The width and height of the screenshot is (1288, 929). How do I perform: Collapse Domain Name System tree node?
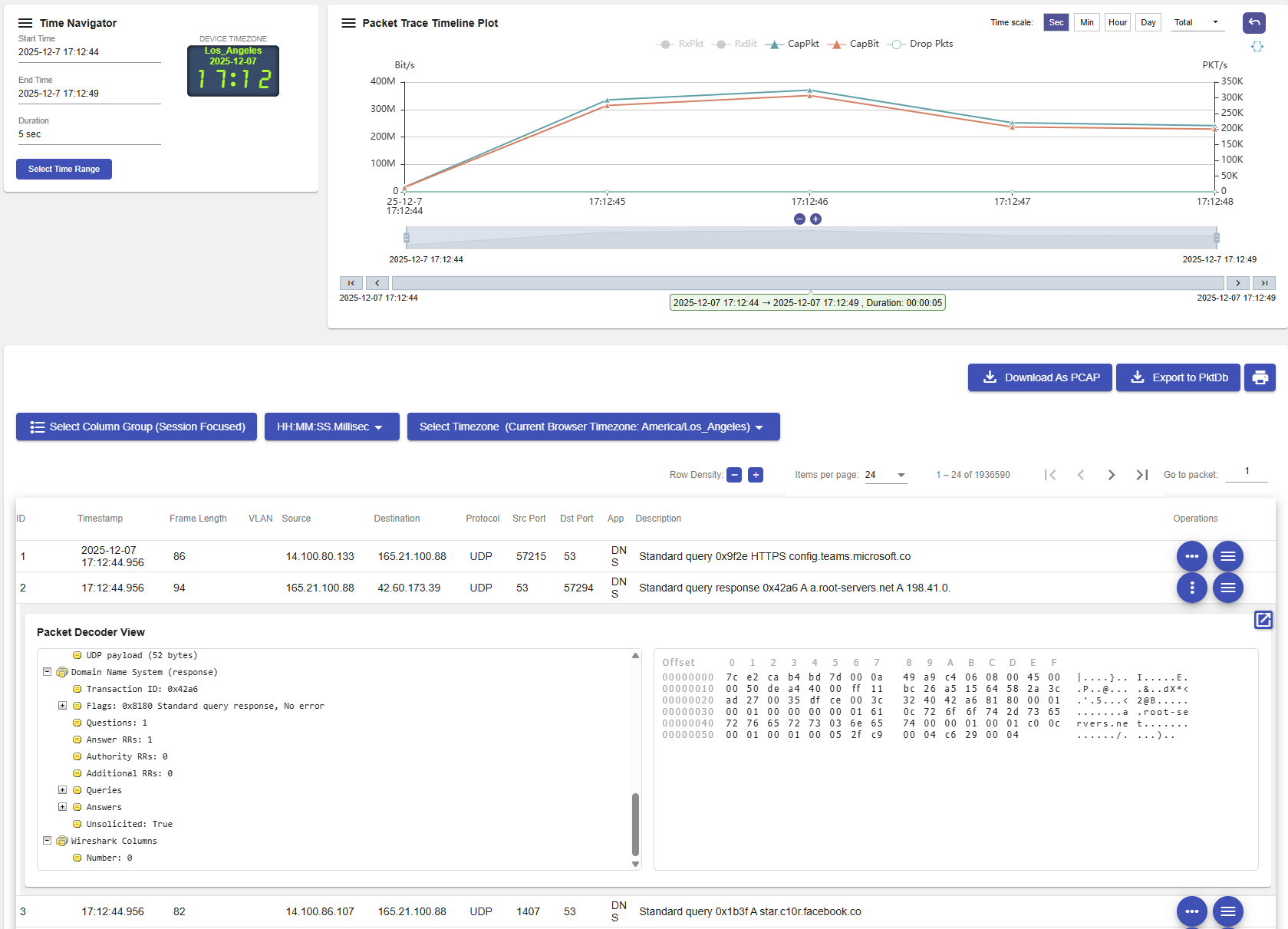[48, 672]
